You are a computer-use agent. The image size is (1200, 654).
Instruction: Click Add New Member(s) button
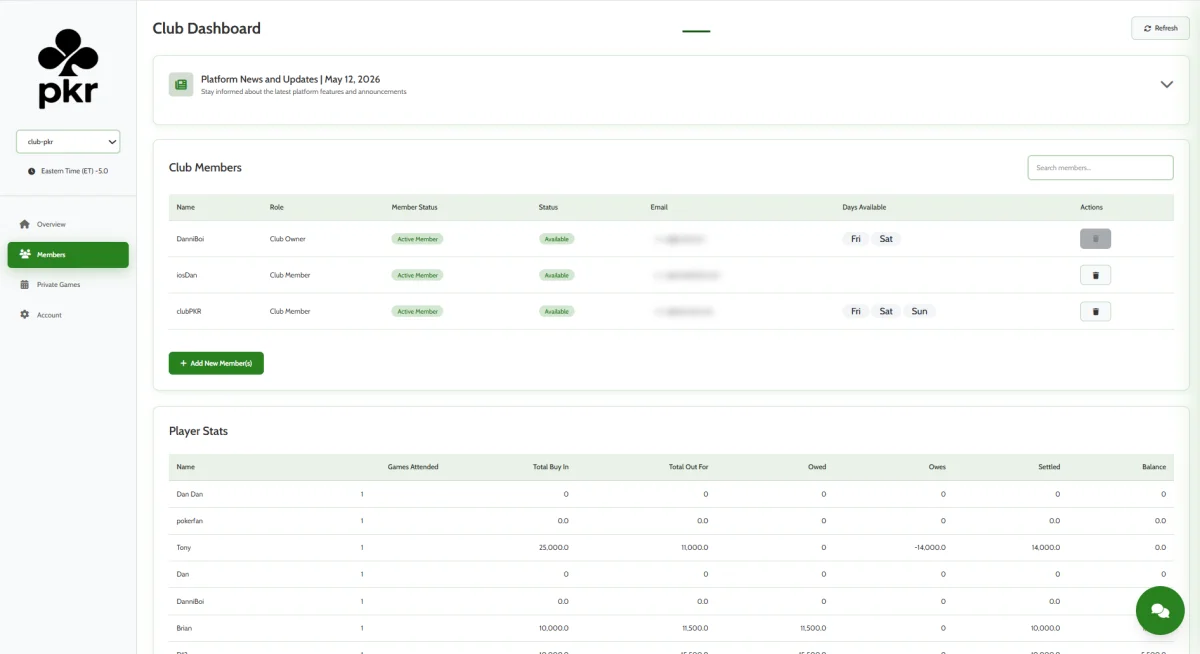click(216, 363)
